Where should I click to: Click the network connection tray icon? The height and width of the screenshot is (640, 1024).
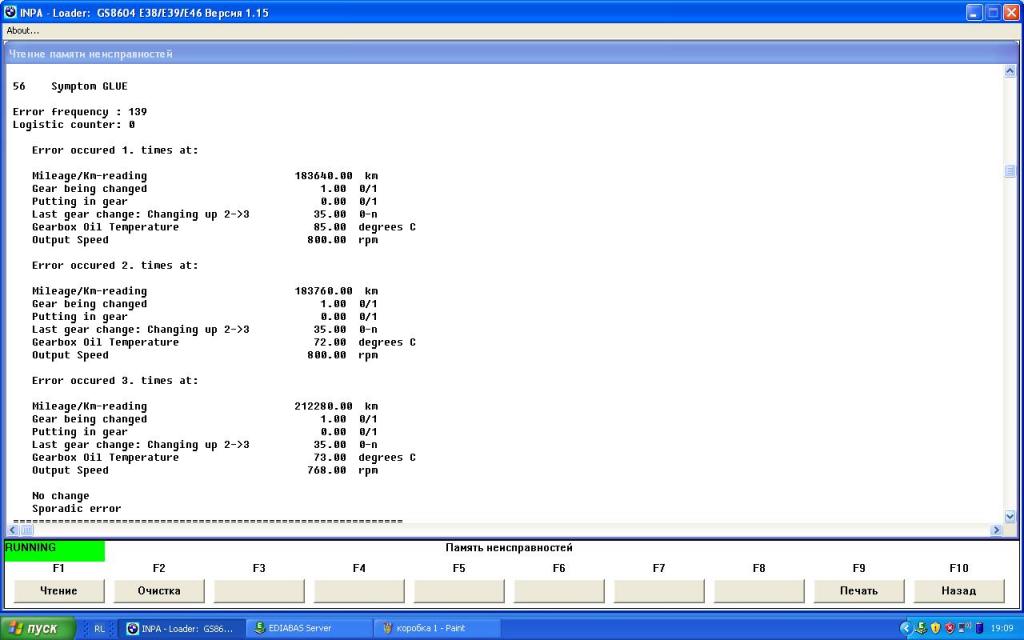coord(965,628)
